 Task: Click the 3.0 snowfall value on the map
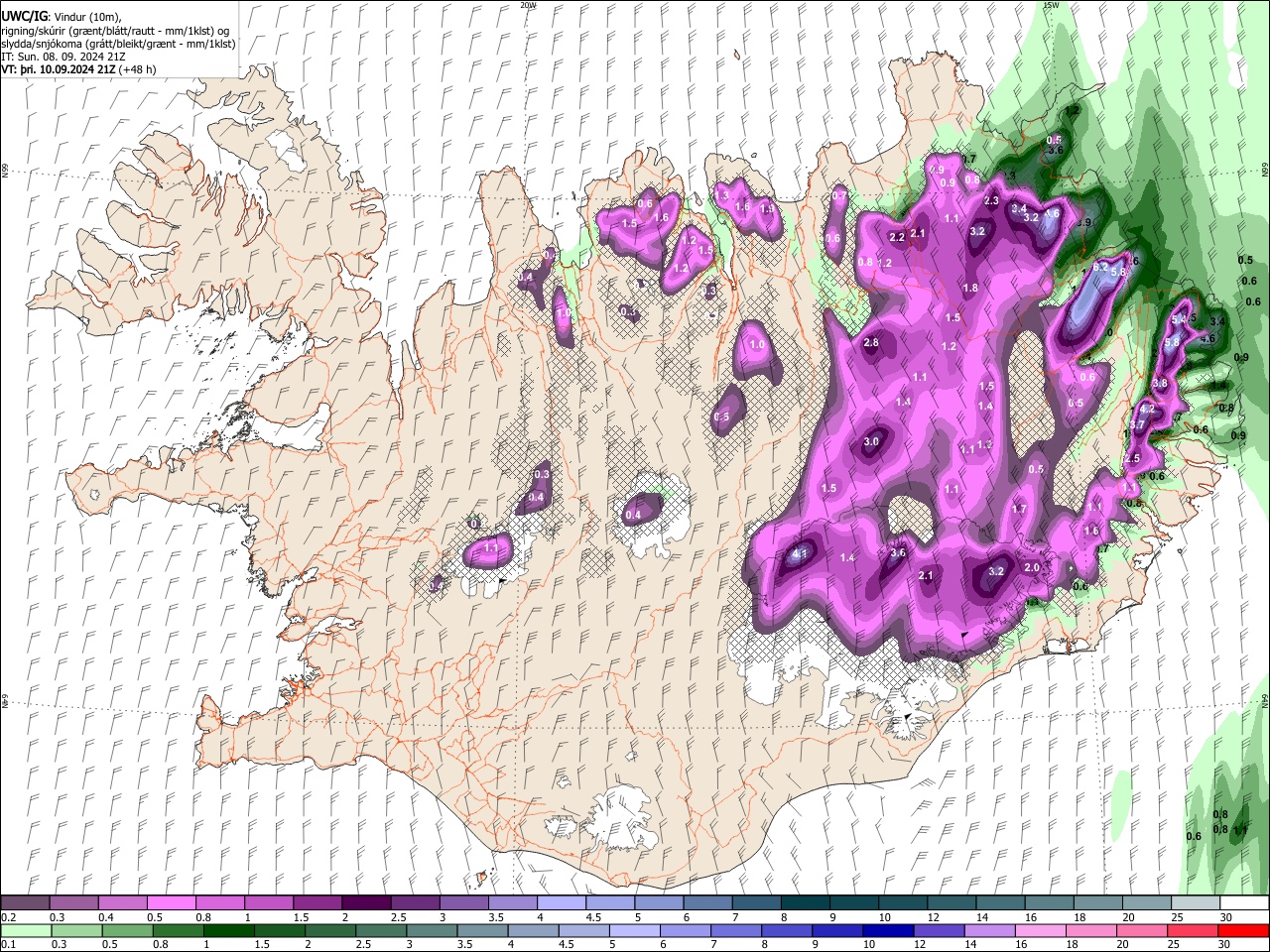click(871, 441)
